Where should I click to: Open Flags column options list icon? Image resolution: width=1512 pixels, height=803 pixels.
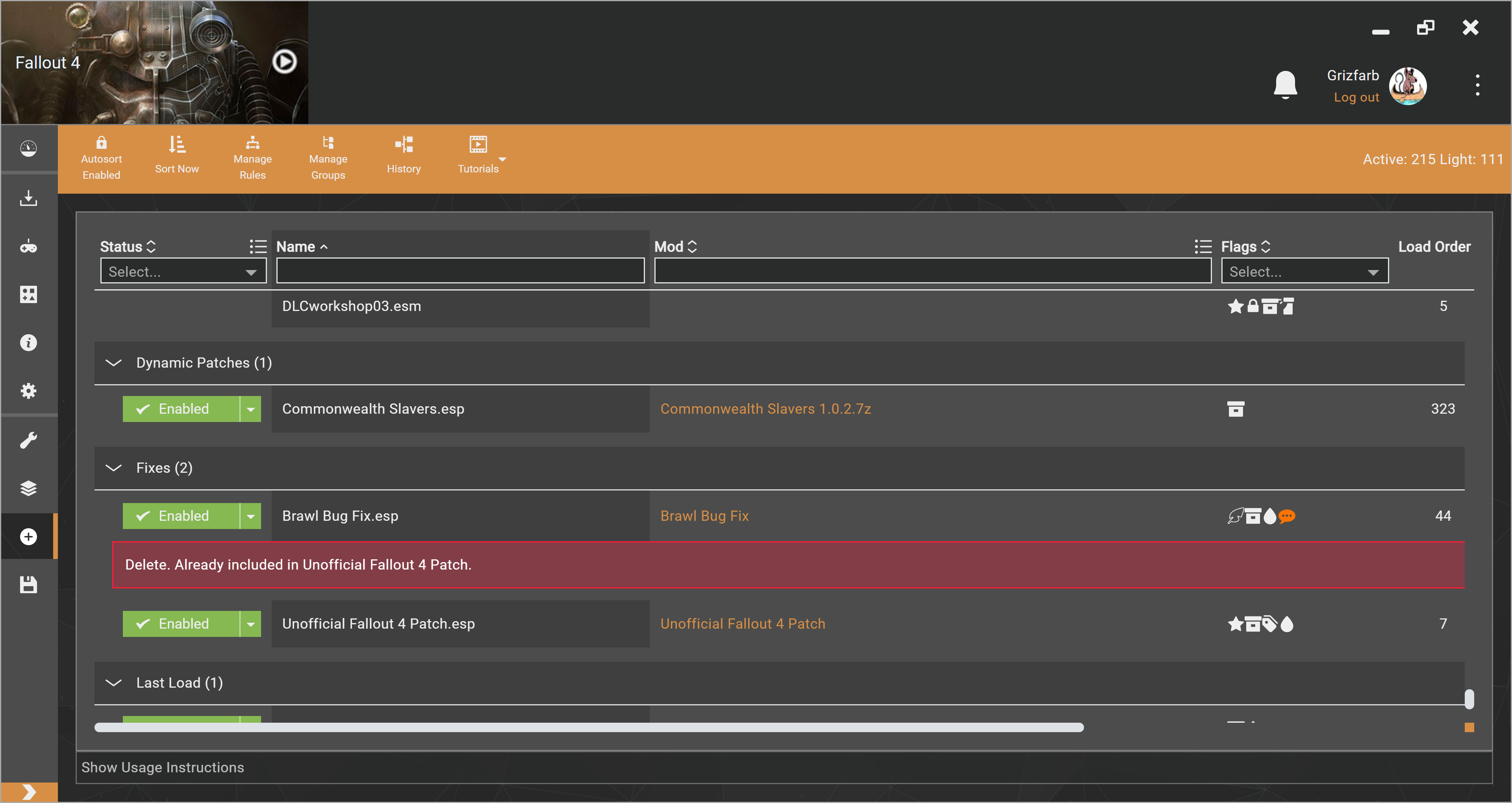1203,246
